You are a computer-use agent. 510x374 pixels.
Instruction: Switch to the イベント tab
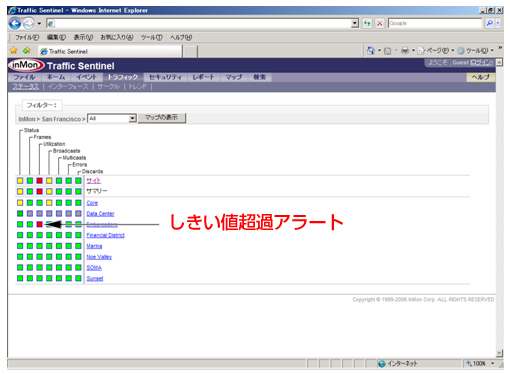point(86,77)
